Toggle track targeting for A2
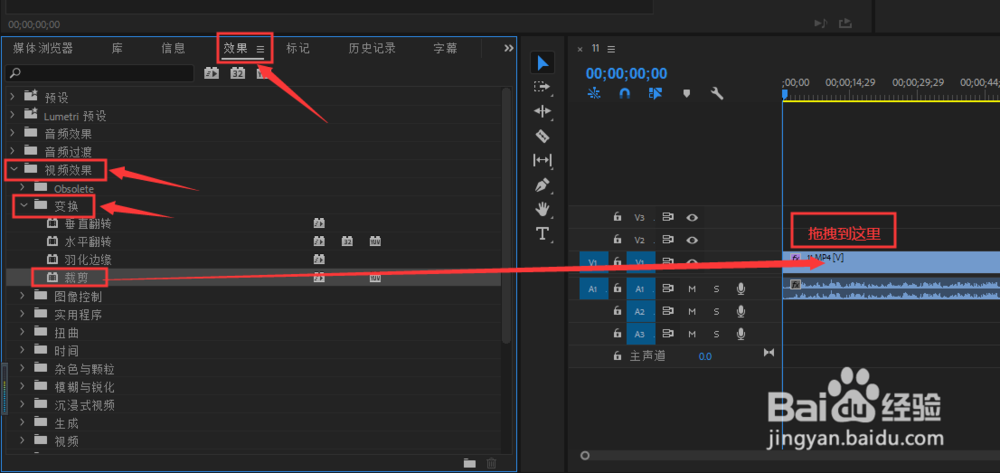Screen dimensions: 1000x473 coord(640,312)
